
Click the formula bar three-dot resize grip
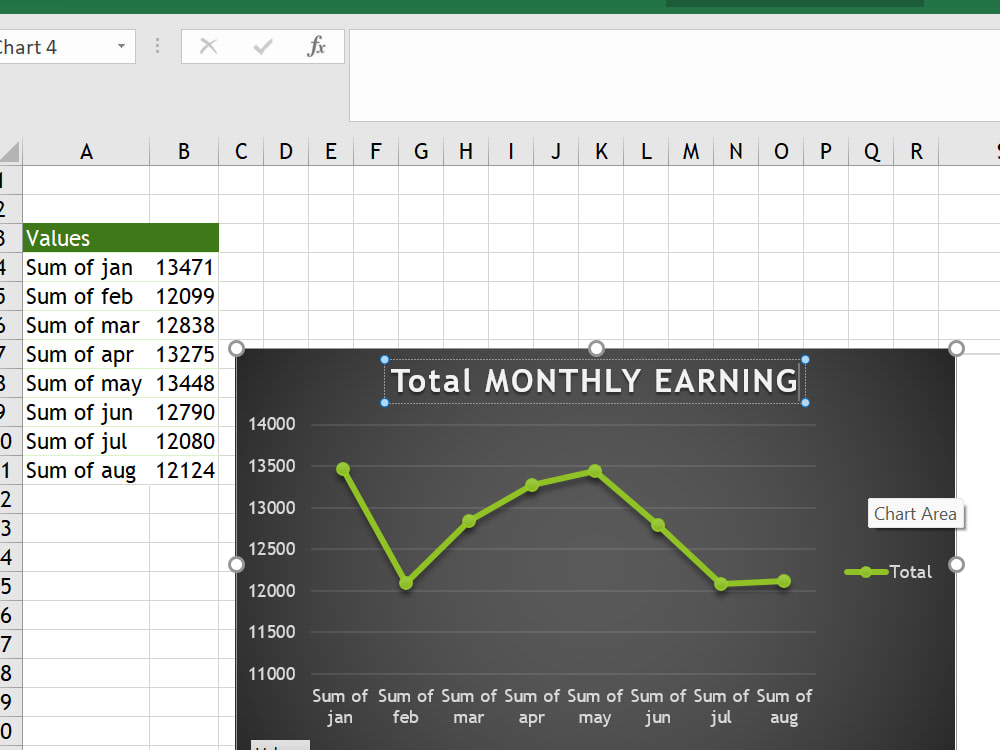(158, 46)
